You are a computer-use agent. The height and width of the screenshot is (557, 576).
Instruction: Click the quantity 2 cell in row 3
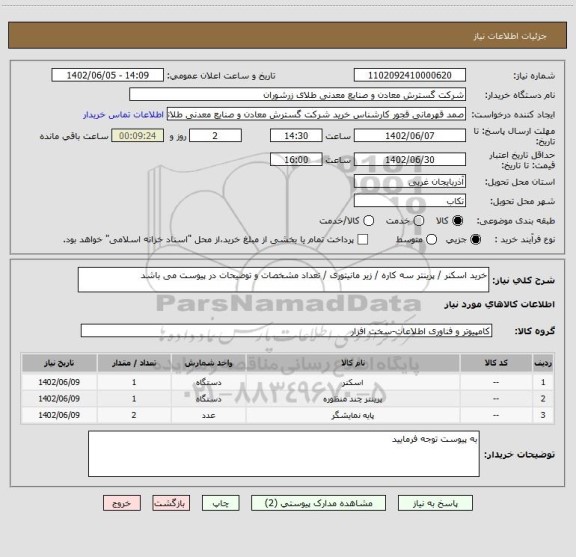134,415
